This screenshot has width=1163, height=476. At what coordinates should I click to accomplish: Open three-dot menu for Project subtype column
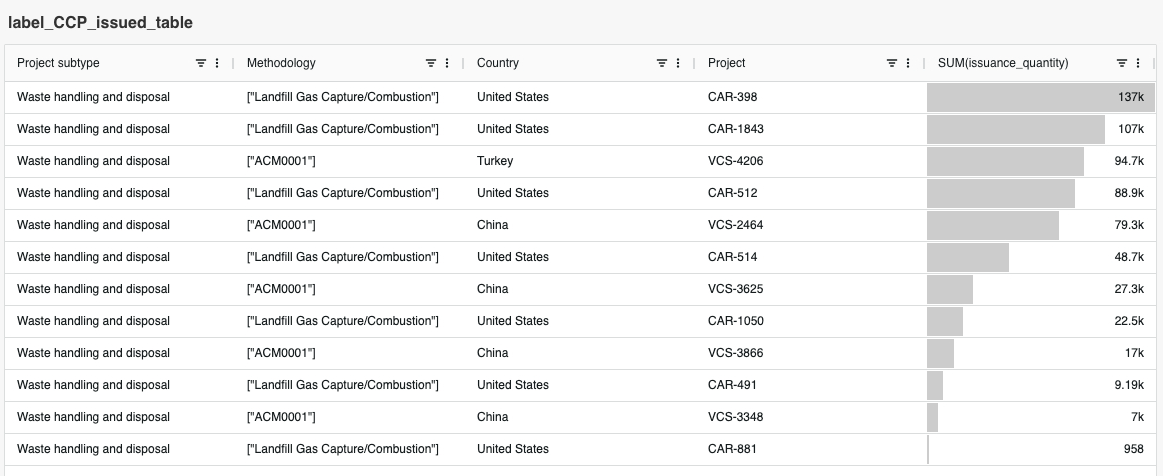click(x=217, y=63)
